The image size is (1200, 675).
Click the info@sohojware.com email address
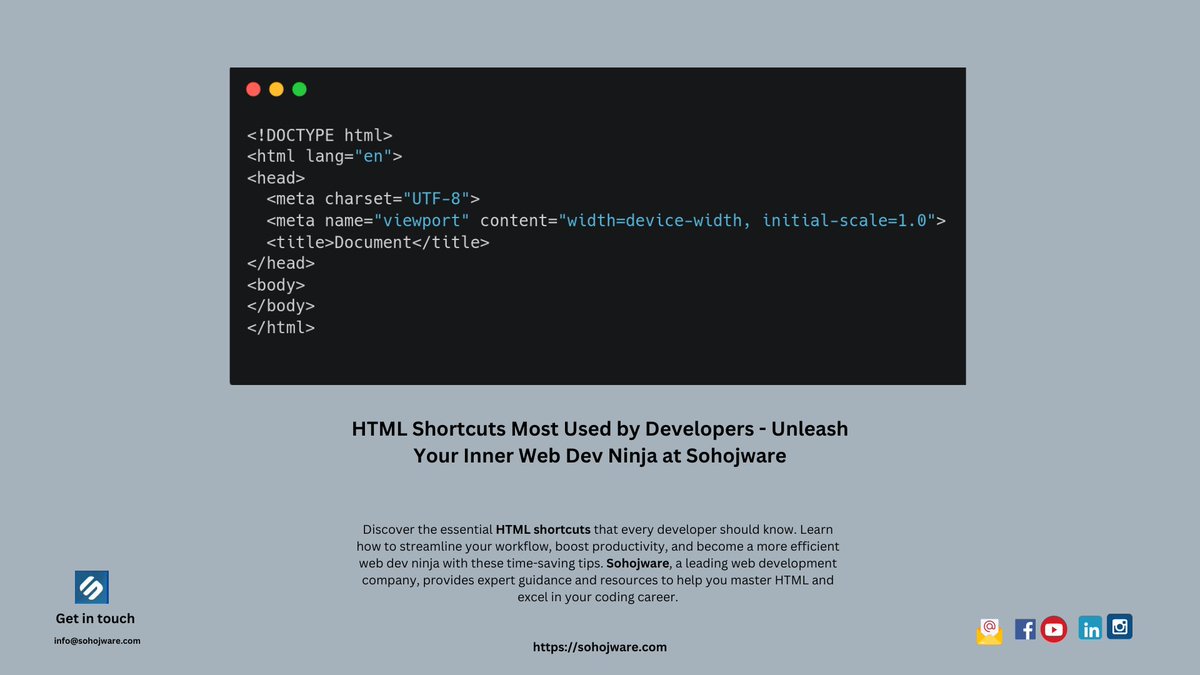[x=97, y=640]
